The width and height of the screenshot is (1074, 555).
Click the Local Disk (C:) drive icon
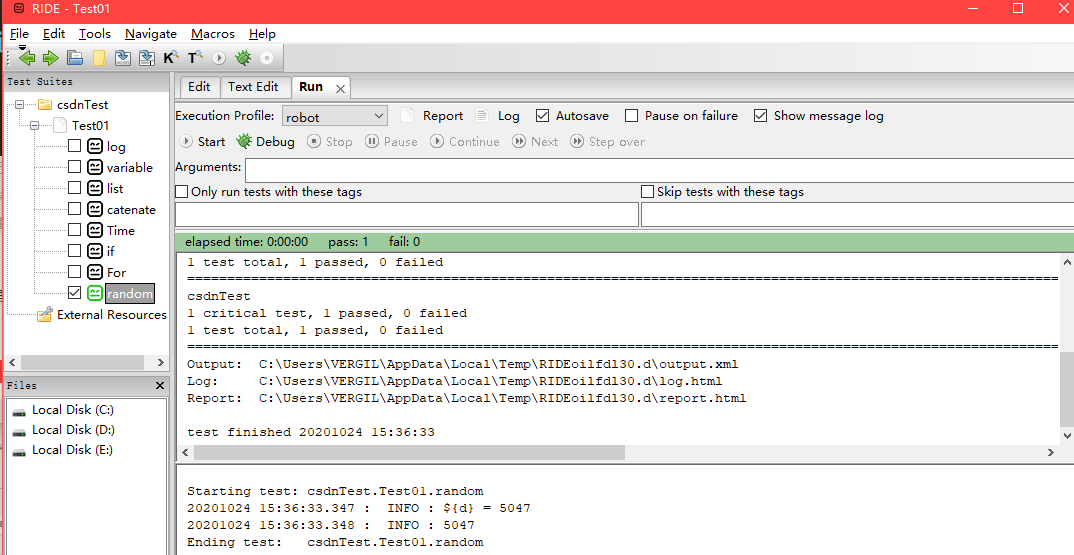click(x=19, y=411)
